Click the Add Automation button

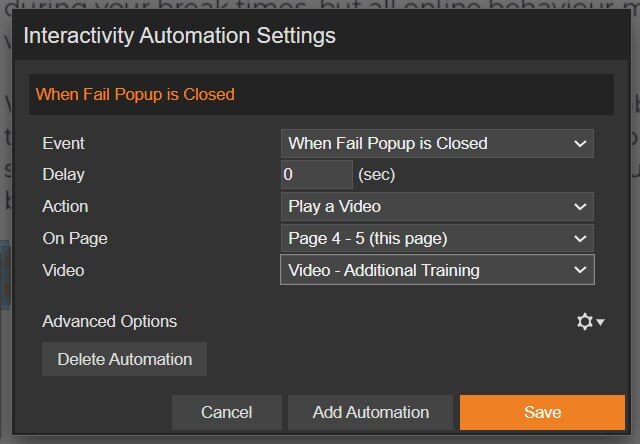coord(370,412)
